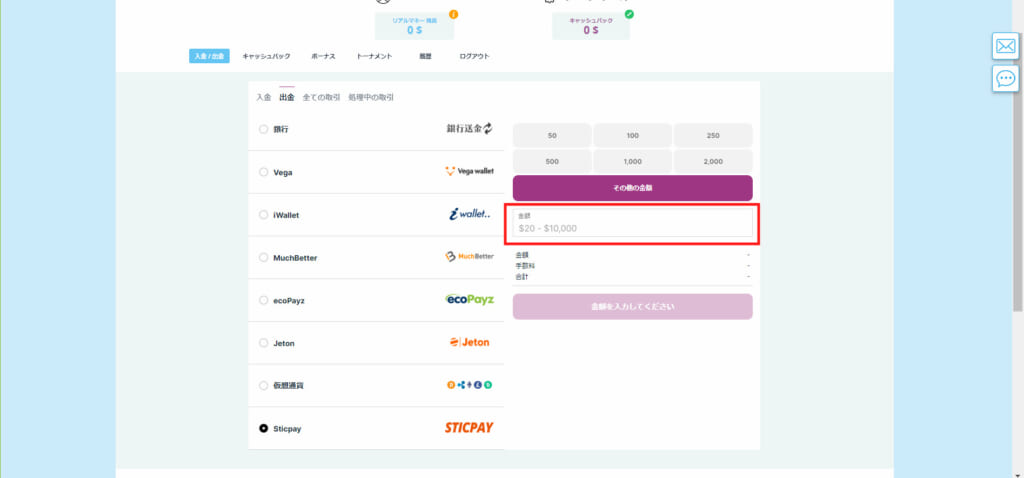Screen dimensions: 1024x478
Task: Open the キャッシュバック menu item
Action: [x=266, y=56]
